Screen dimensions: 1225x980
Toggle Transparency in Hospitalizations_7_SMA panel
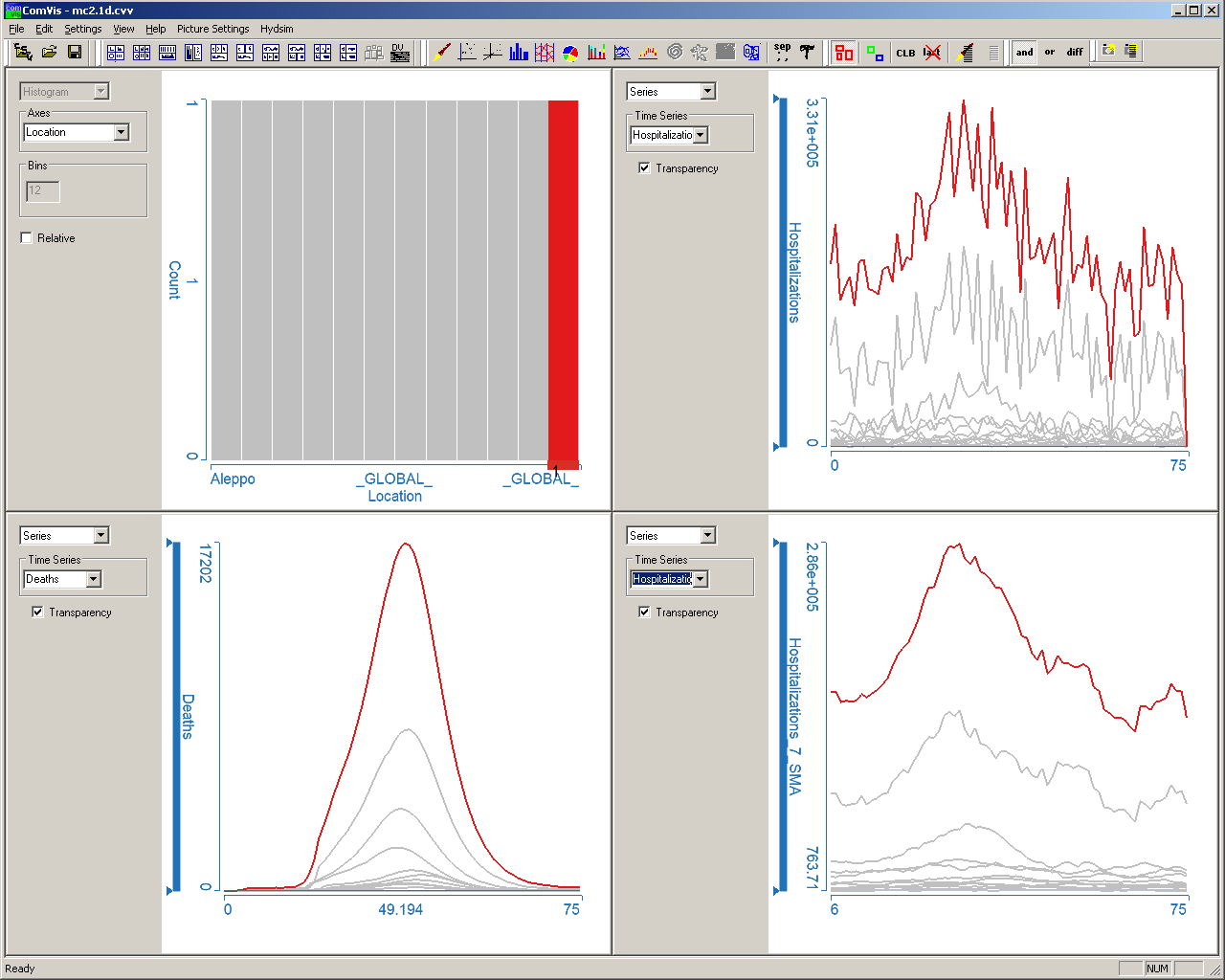click(644, 612)
